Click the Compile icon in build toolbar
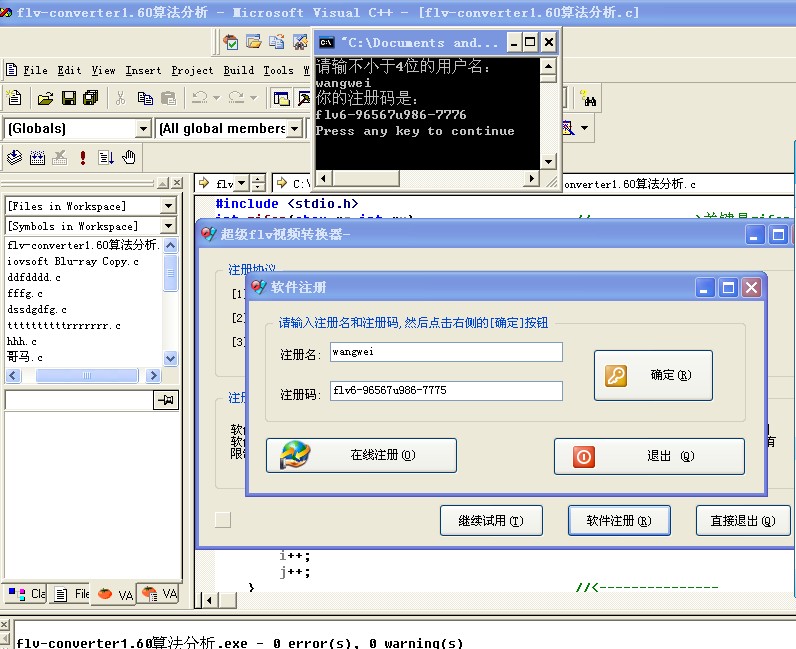This screenshot has height=649, width=796. pos(14,157)
